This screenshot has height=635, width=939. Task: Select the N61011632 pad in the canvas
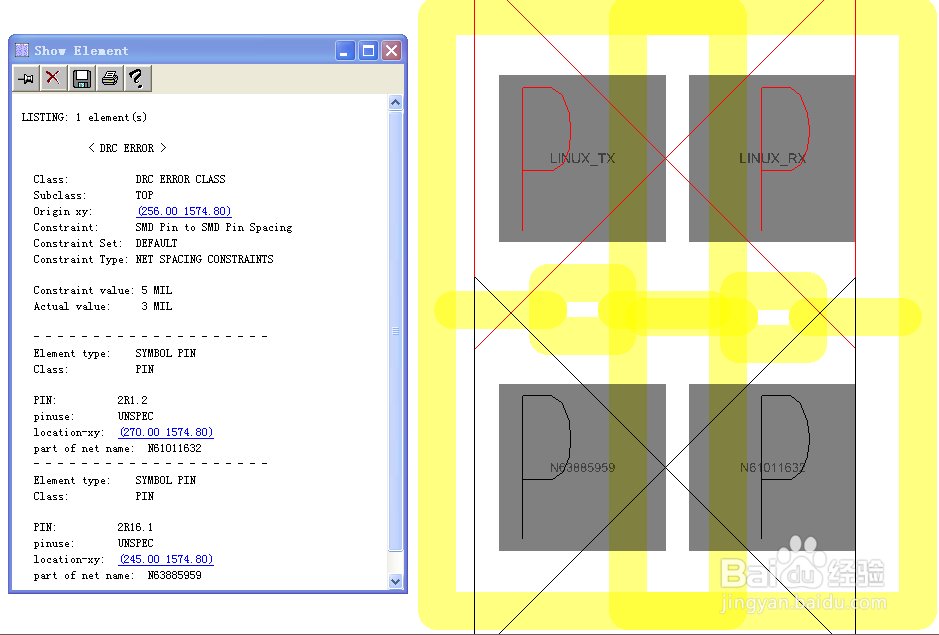click(772, 467)
